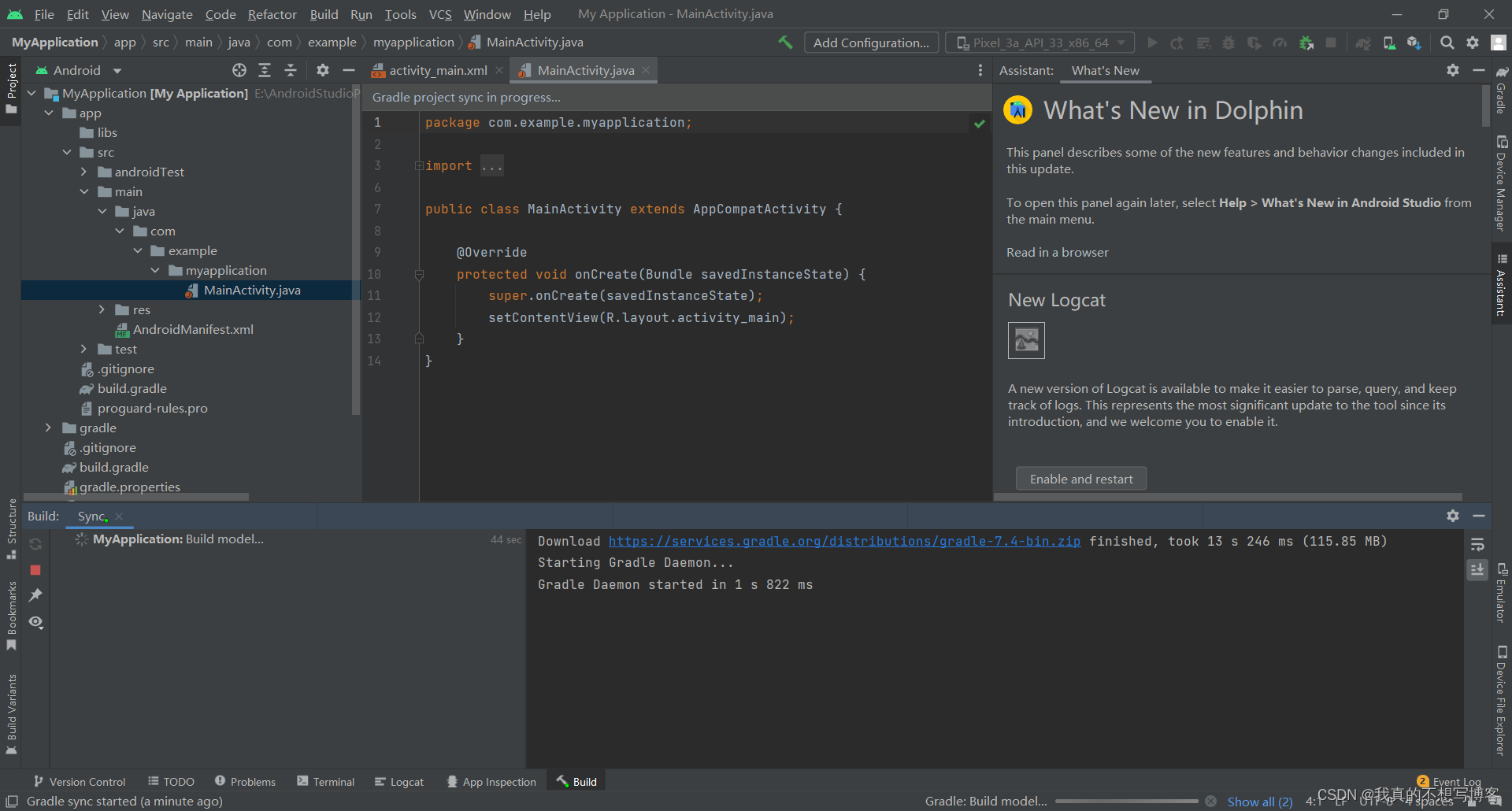The height and width of the screenshot is (811, 1512).
Task: Click the Profile app gauge icon
Action: tap(1280, 43)
